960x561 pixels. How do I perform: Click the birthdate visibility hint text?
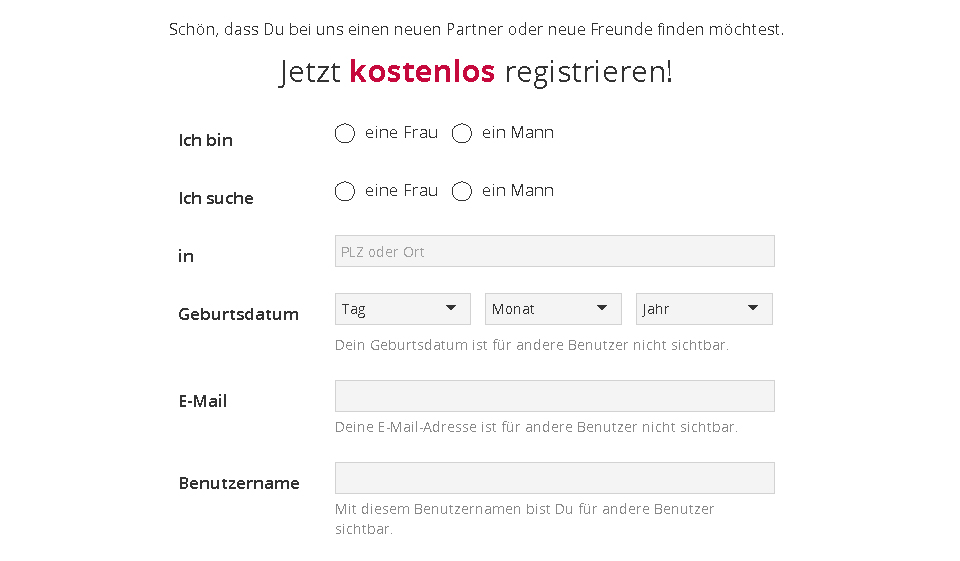tap(531, 345)
